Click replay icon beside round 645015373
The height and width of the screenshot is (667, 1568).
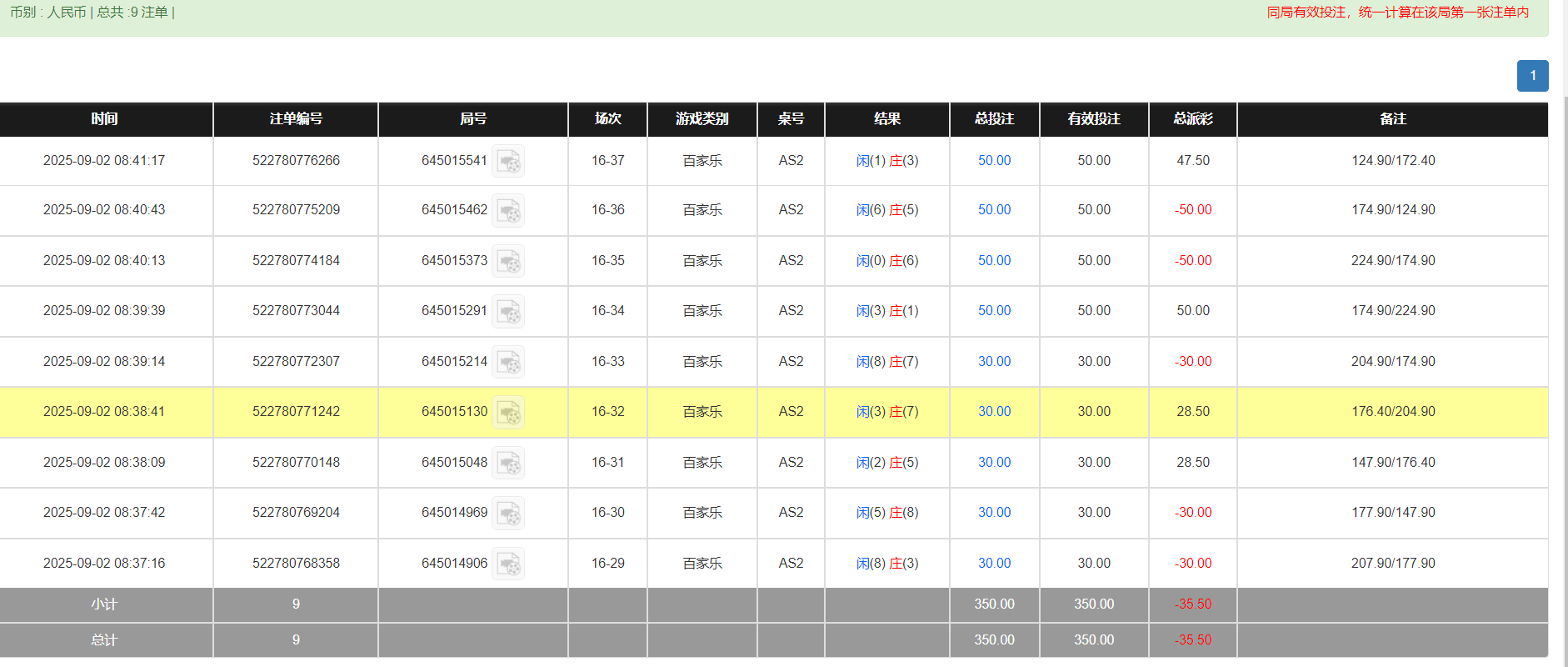[507, 261]
